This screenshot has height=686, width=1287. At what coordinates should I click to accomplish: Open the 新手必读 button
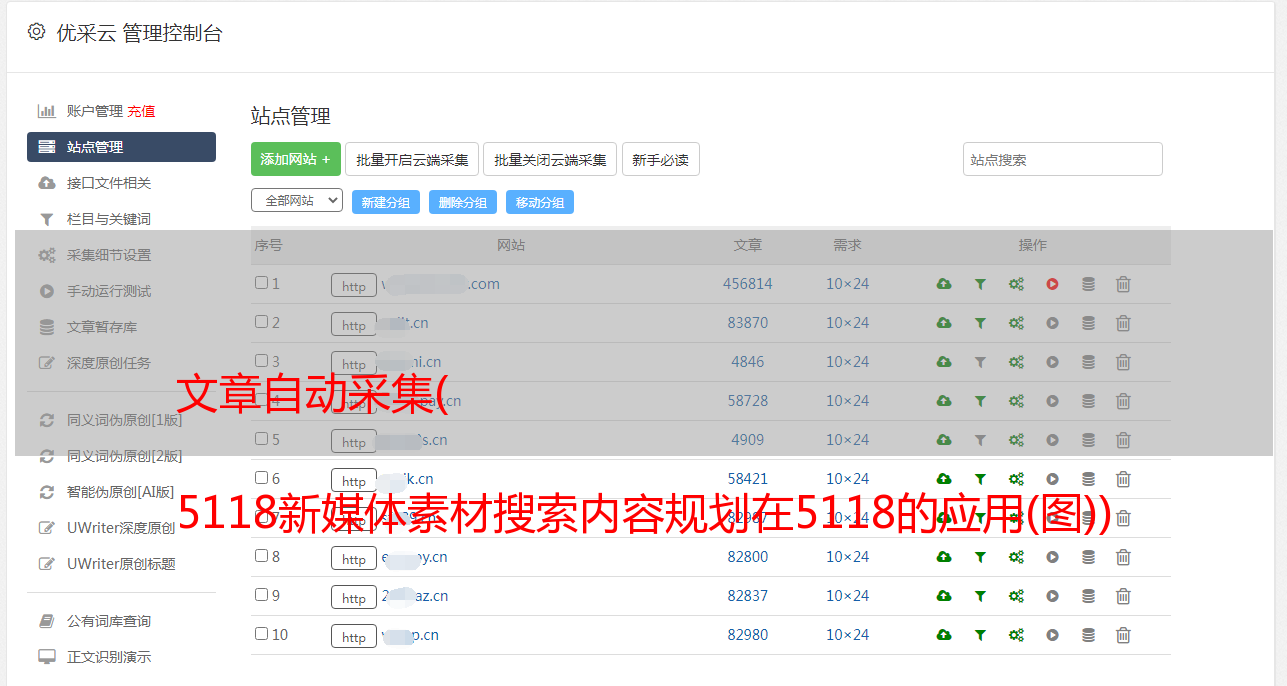click(660, 159)
